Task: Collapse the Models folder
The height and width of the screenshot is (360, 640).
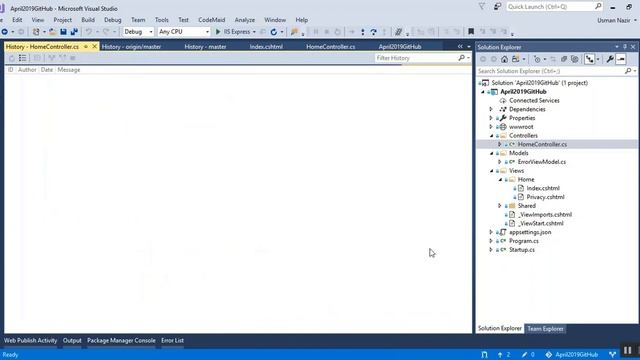Action: point(491,153)
